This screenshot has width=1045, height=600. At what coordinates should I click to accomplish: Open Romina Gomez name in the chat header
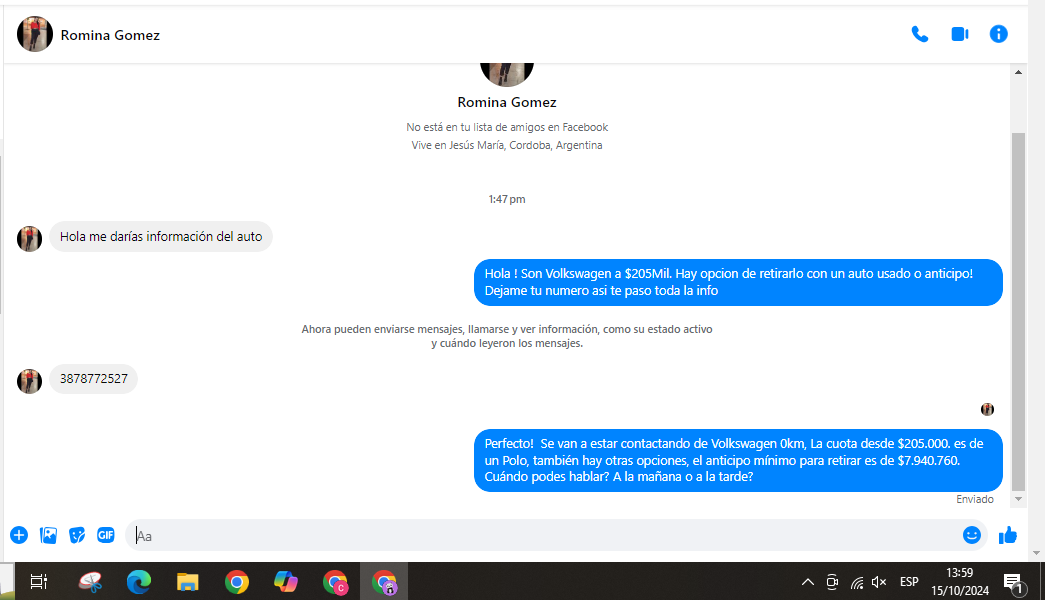(x=110, y=35)
